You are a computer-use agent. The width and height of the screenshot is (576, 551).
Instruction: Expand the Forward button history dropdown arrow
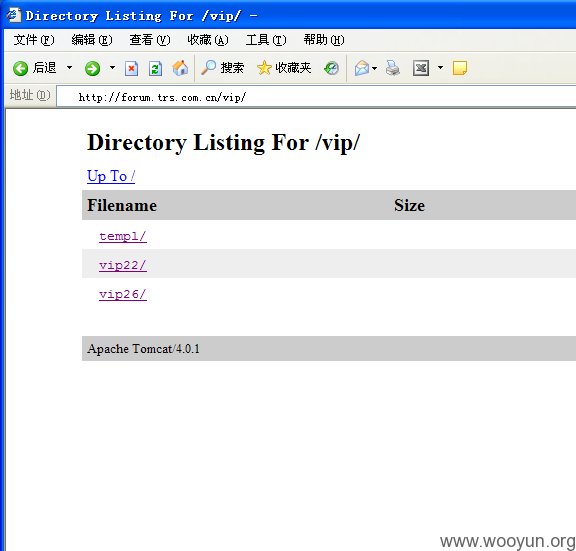pos(112,68)
